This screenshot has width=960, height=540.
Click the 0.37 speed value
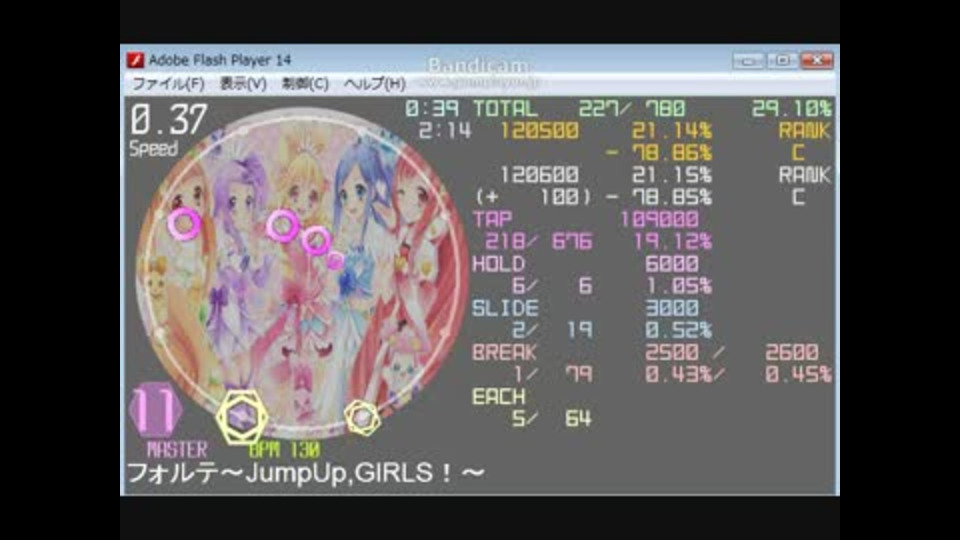pyautogui.click(x=168, y=119)
